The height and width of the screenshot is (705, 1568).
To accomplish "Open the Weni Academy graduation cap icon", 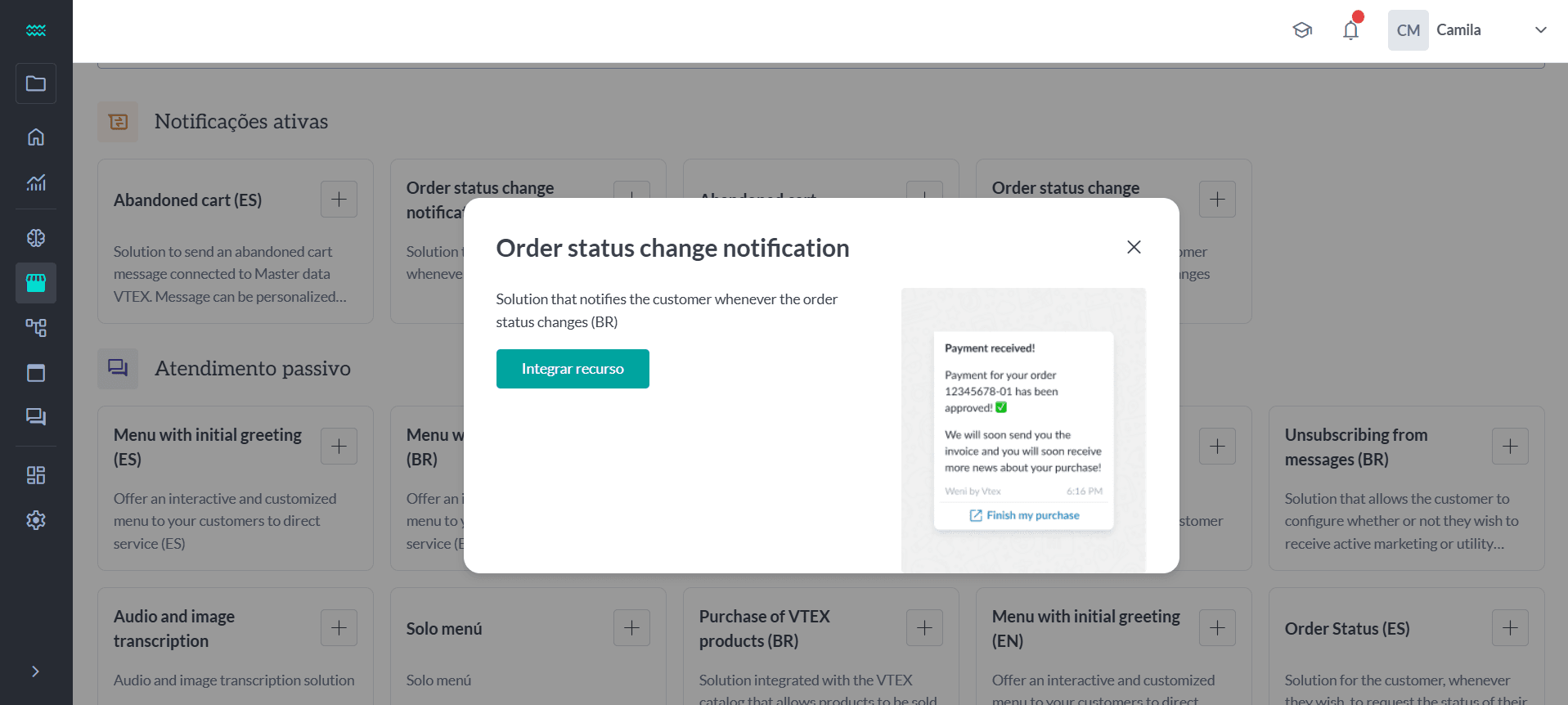I will (1302, 29).
